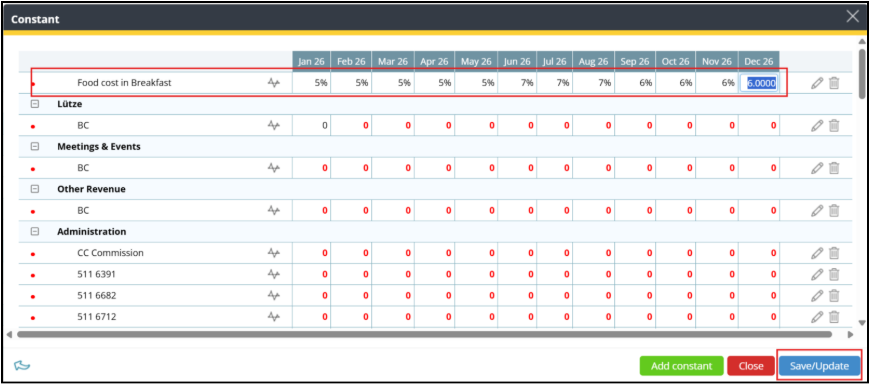Viewport: 870px width, 384px height.
Task: Delete the Other Revenue BC row using the trash icon
Action: tap(834, 211)
